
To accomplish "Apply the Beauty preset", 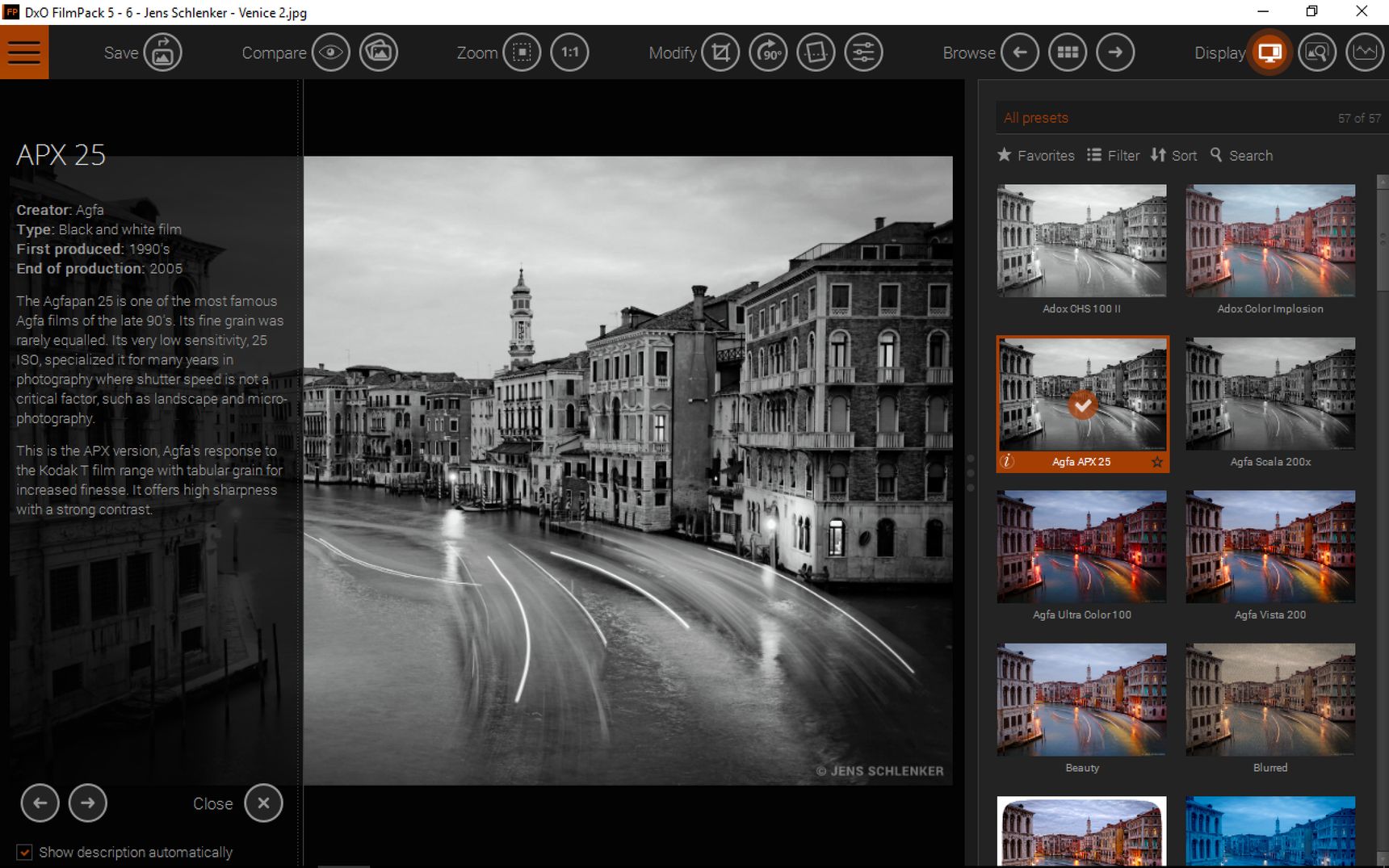I will [x=1081, y=700].
